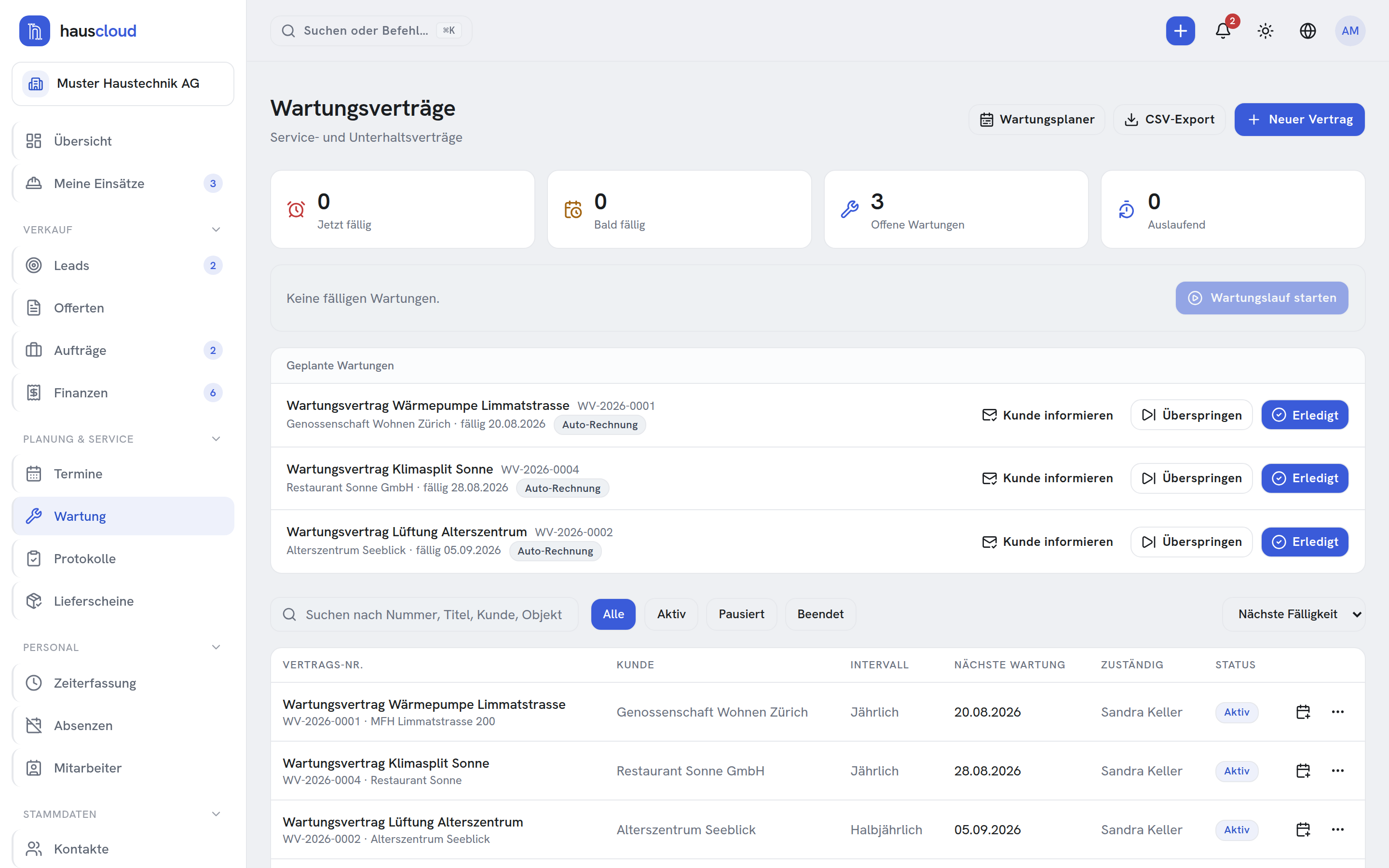Schedule icon in Klimasplit Sonne table row
The height and width of the screenshot is (868, 1389).
[x=1303, y=771]
